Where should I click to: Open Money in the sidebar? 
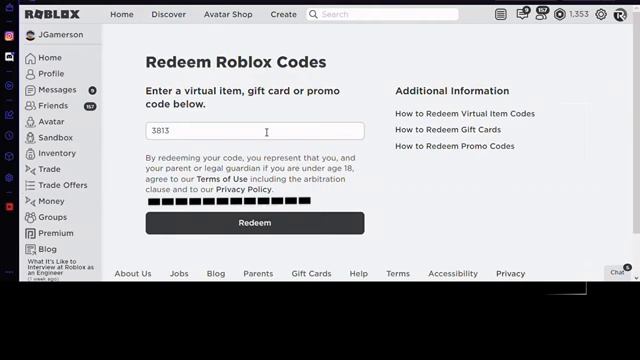click(x=44, y=201)
